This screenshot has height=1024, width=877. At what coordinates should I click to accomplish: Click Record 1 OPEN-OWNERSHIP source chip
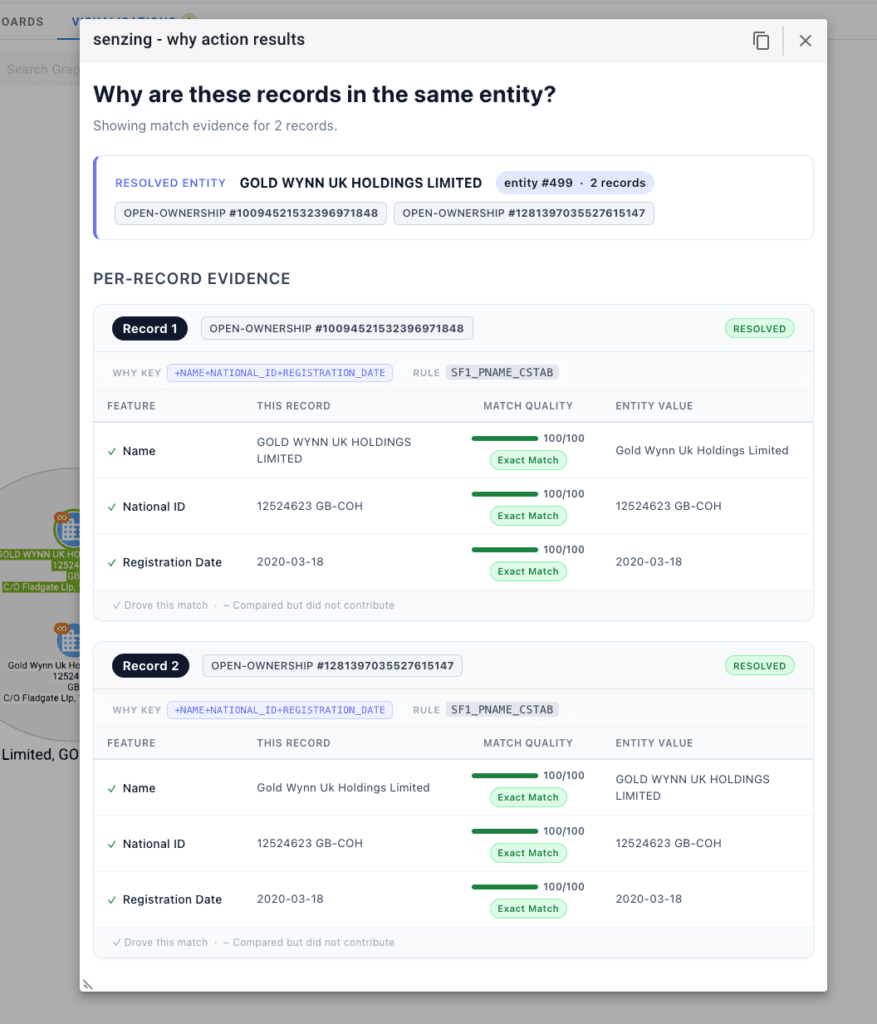coord(336,328)
